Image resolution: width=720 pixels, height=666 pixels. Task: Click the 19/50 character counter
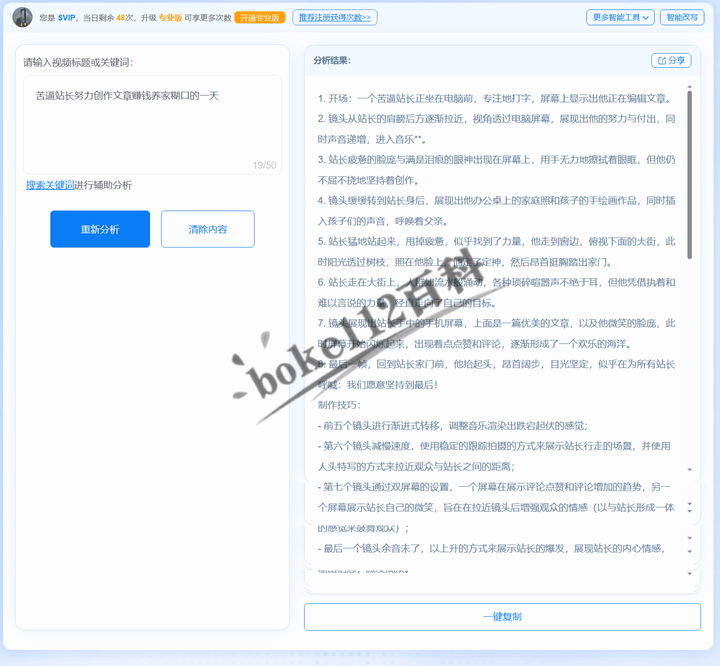pyautogui.click(x=264, y=165)
